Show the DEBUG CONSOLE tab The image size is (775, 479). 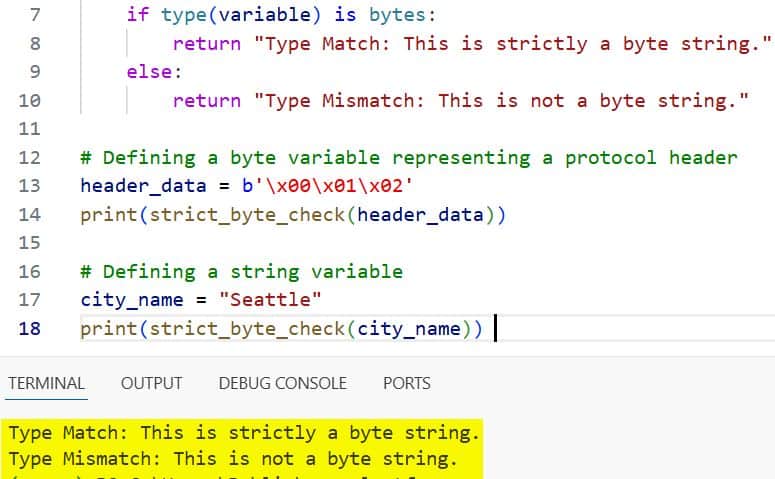pyautogui.click(x=282, y=383)
